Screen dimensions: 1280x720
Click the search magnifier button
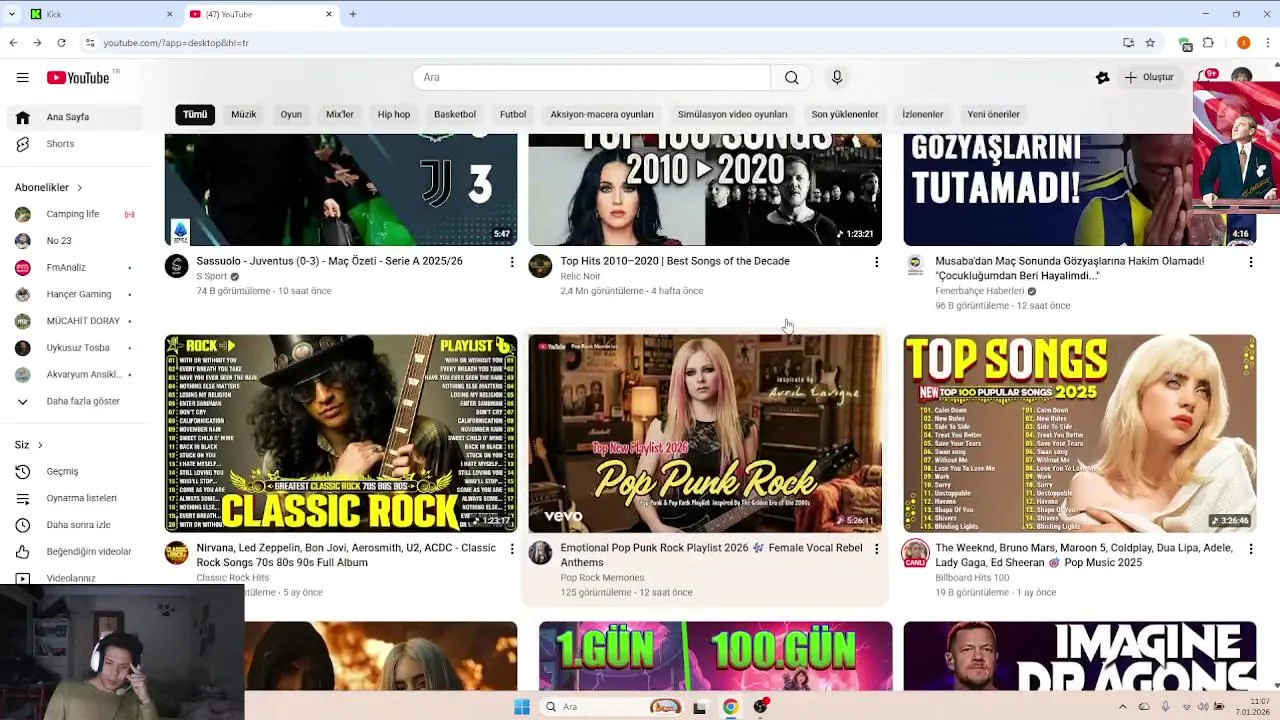(791, 77)
